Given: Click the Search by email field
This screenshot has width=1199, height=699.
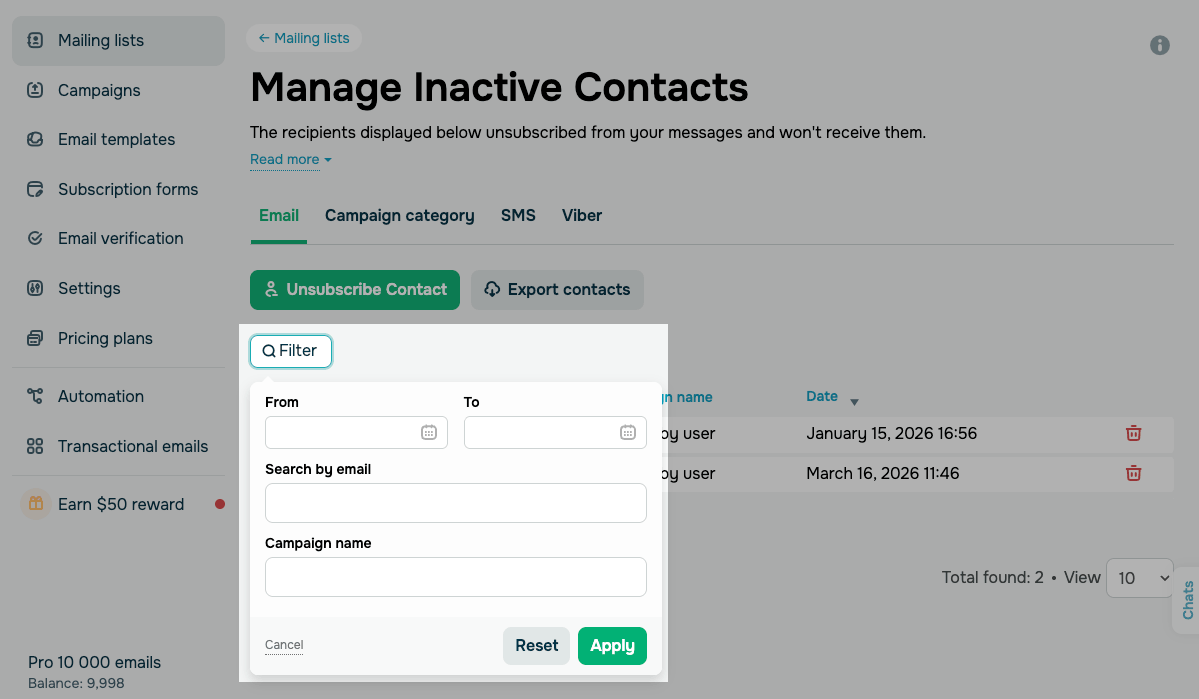Looking at the screenshot, I should click(455, 503).
